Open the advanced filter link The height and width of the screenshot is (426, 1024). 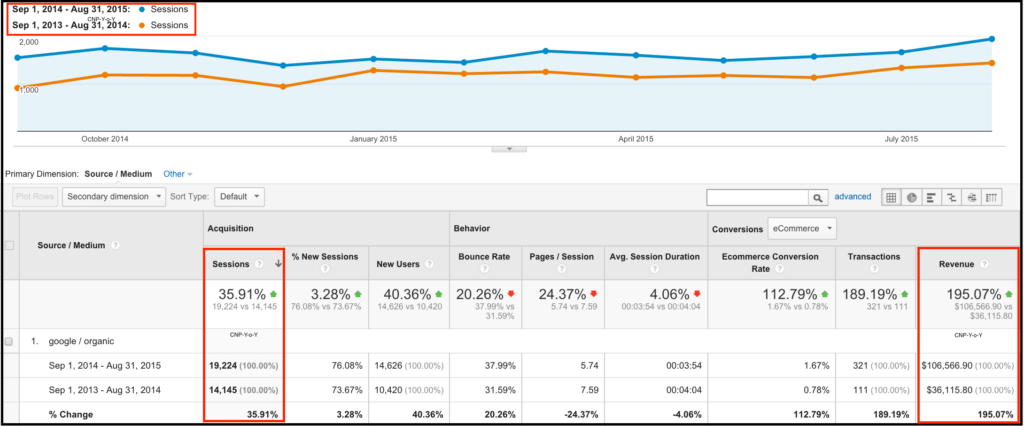(x=852, y=196)
